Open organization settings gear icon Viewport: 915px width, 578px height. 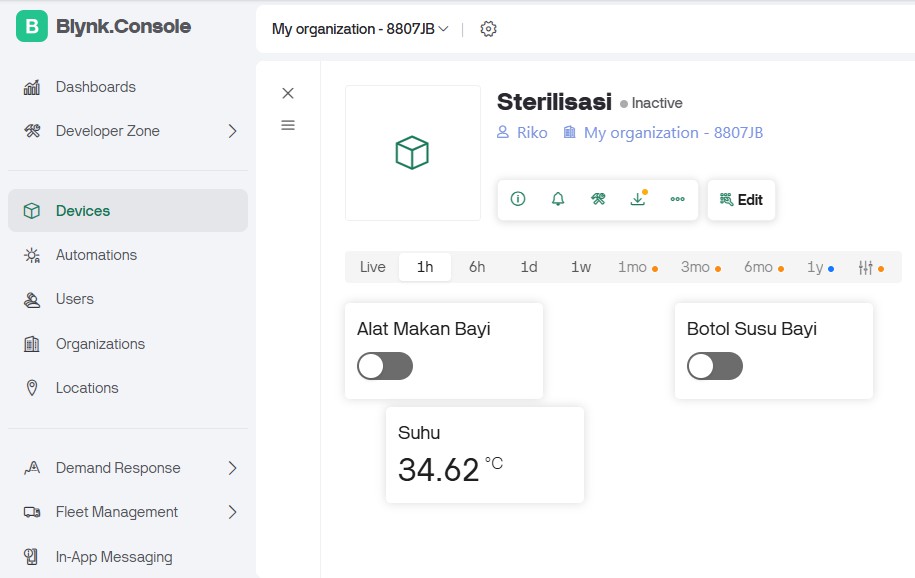click(x=488, y=29)
